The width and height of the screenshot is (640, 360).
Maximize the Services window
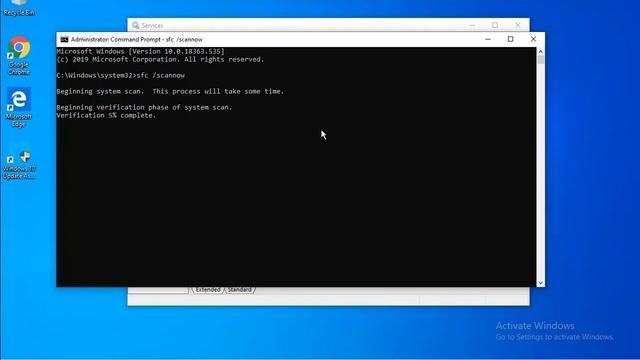coord(495,25)
